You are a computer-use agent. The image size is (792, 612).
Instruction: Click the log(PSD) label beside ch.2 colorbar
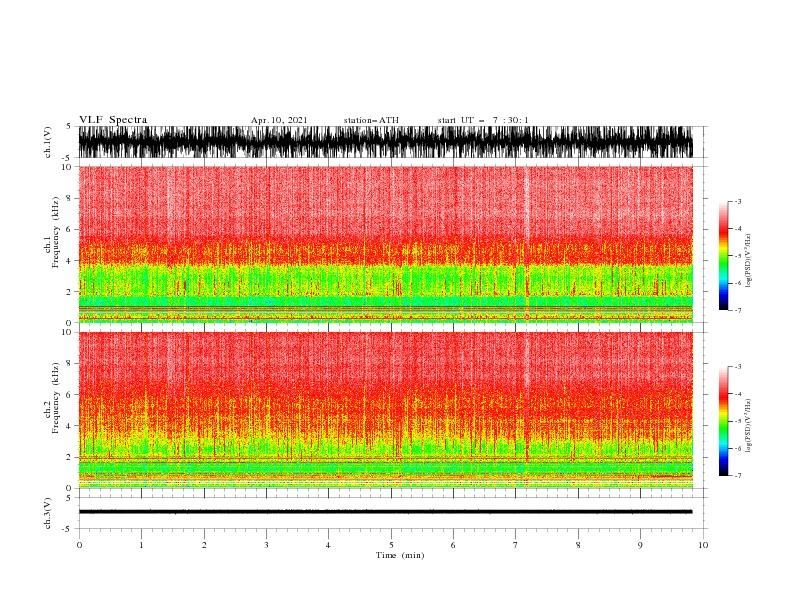(748, 426)
